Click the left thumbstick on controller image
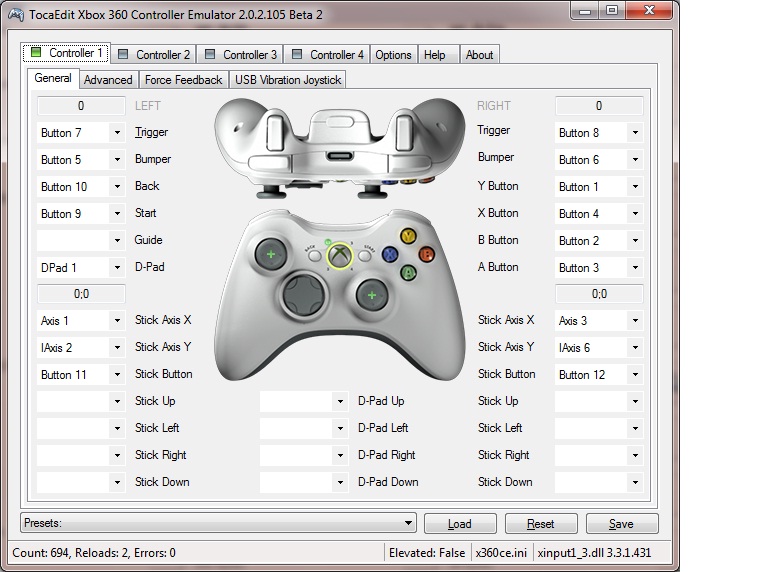 tap(271, 254)
